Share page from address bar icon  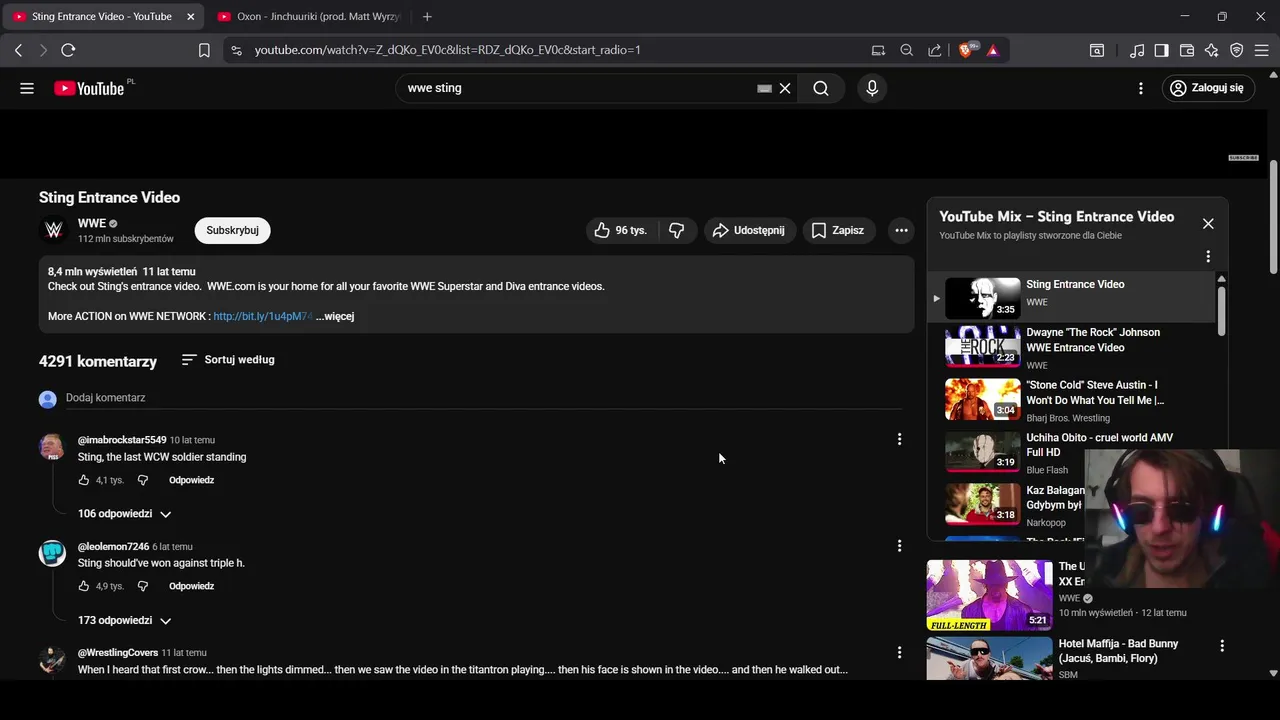(x=934, y=50)
